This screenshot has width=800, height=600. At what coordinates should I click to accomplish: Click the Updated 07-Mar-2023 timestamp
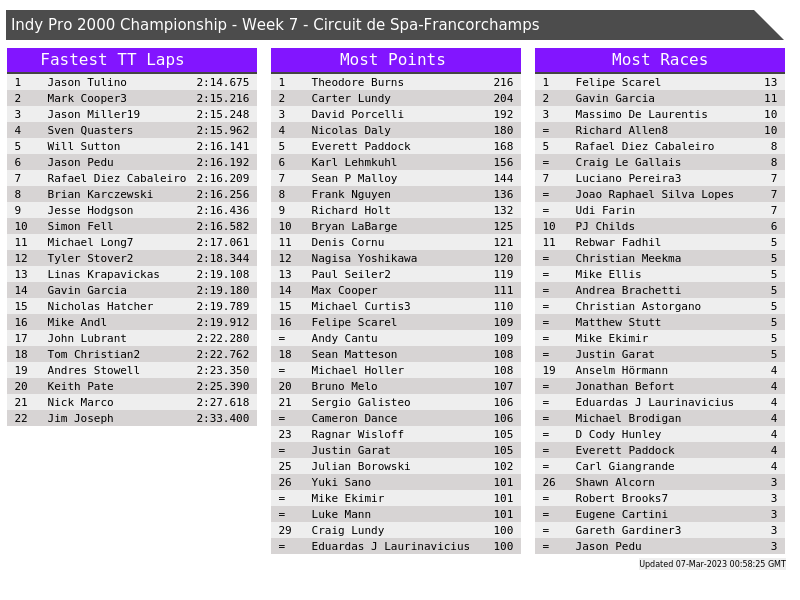pyautogui.click(x=712, y=564)
